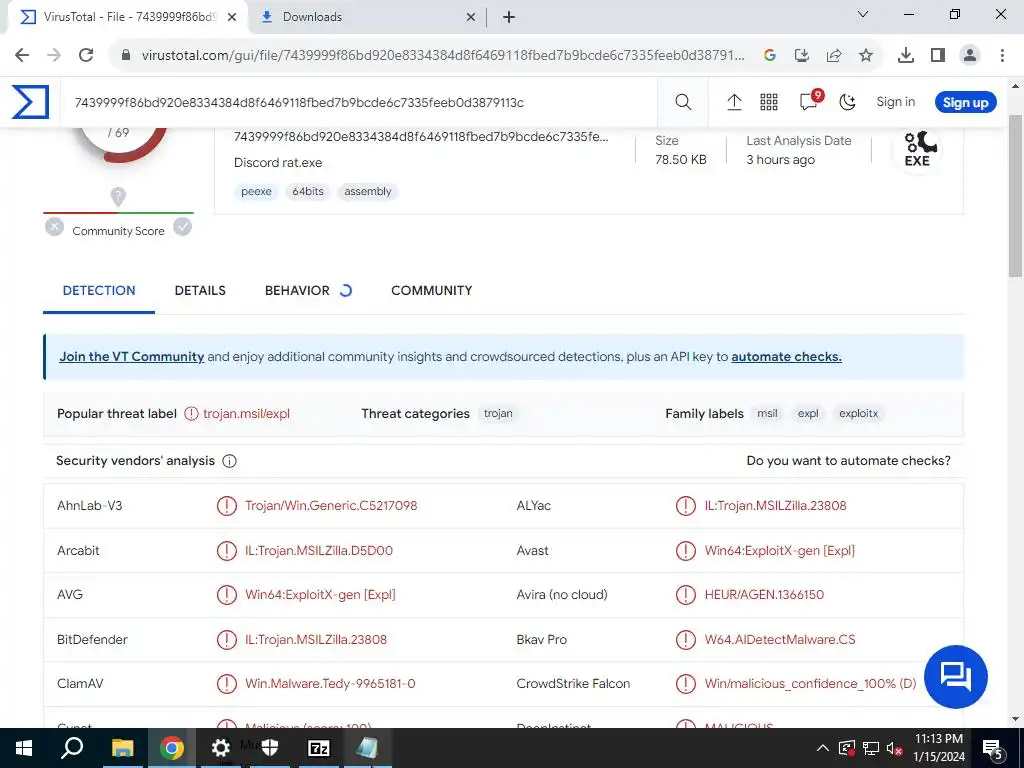Open 7-Zip from the taskbar
1024x768 pixels.
(319, 748)
